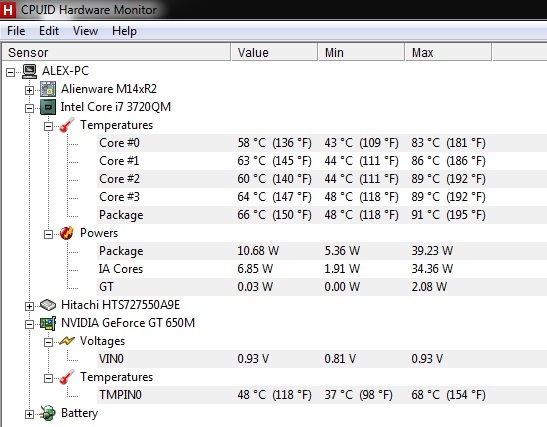The height and width of the screenshot is (427, 547).
Task: Click the 37 °C (98 °F) min value
Action: [358, 395]
